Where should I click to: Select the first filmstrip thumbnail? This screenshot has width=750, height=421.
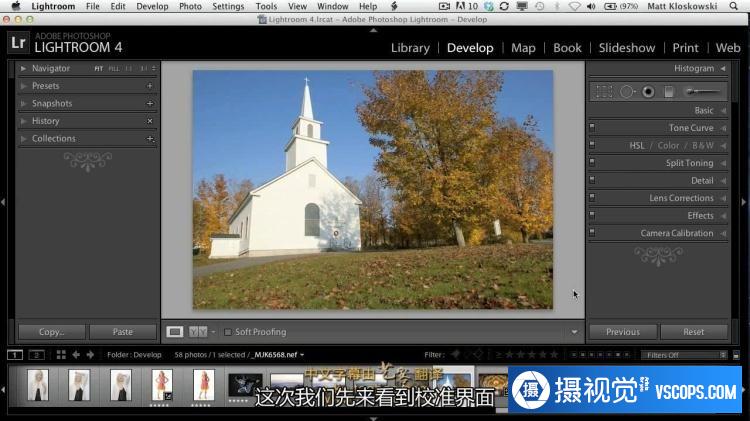(x=38, y=385)
